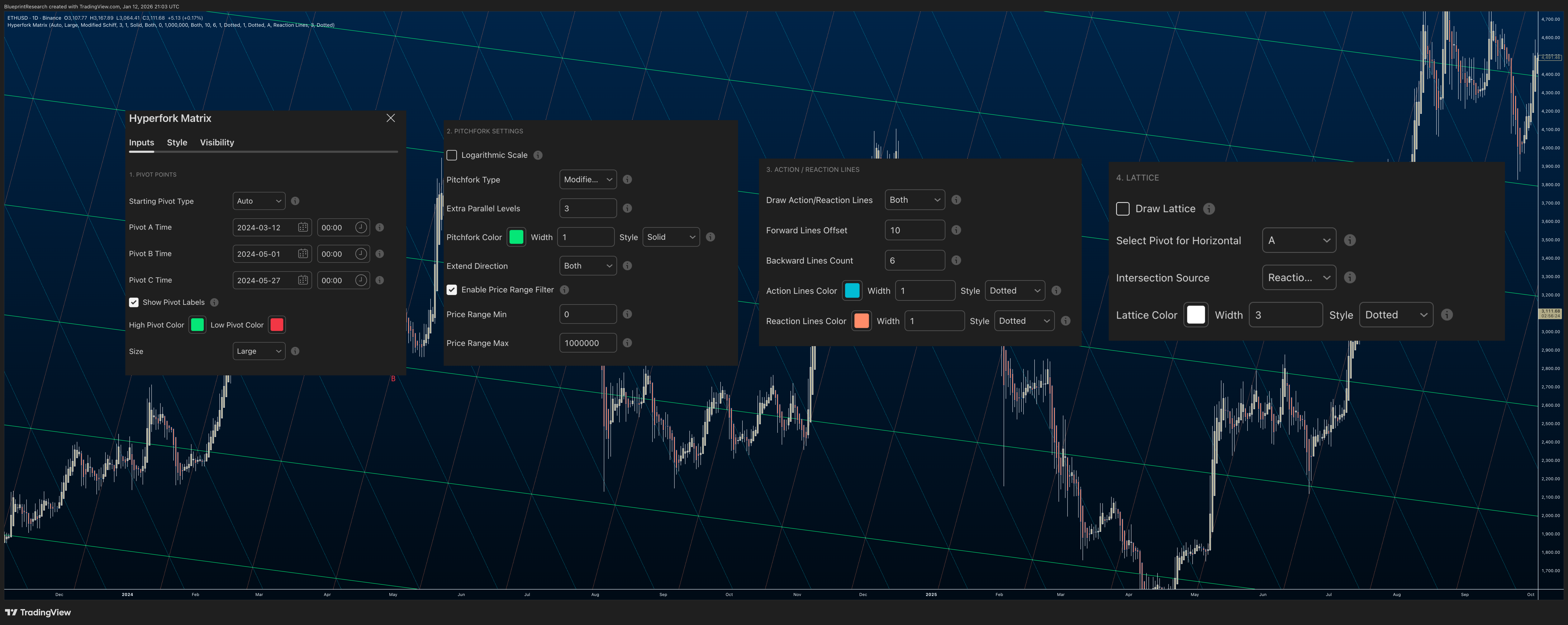Close the Hyperfork Matrix dialog
Image resolution: width=1568 pixels, height=625 pixels.
pos(391,118)
